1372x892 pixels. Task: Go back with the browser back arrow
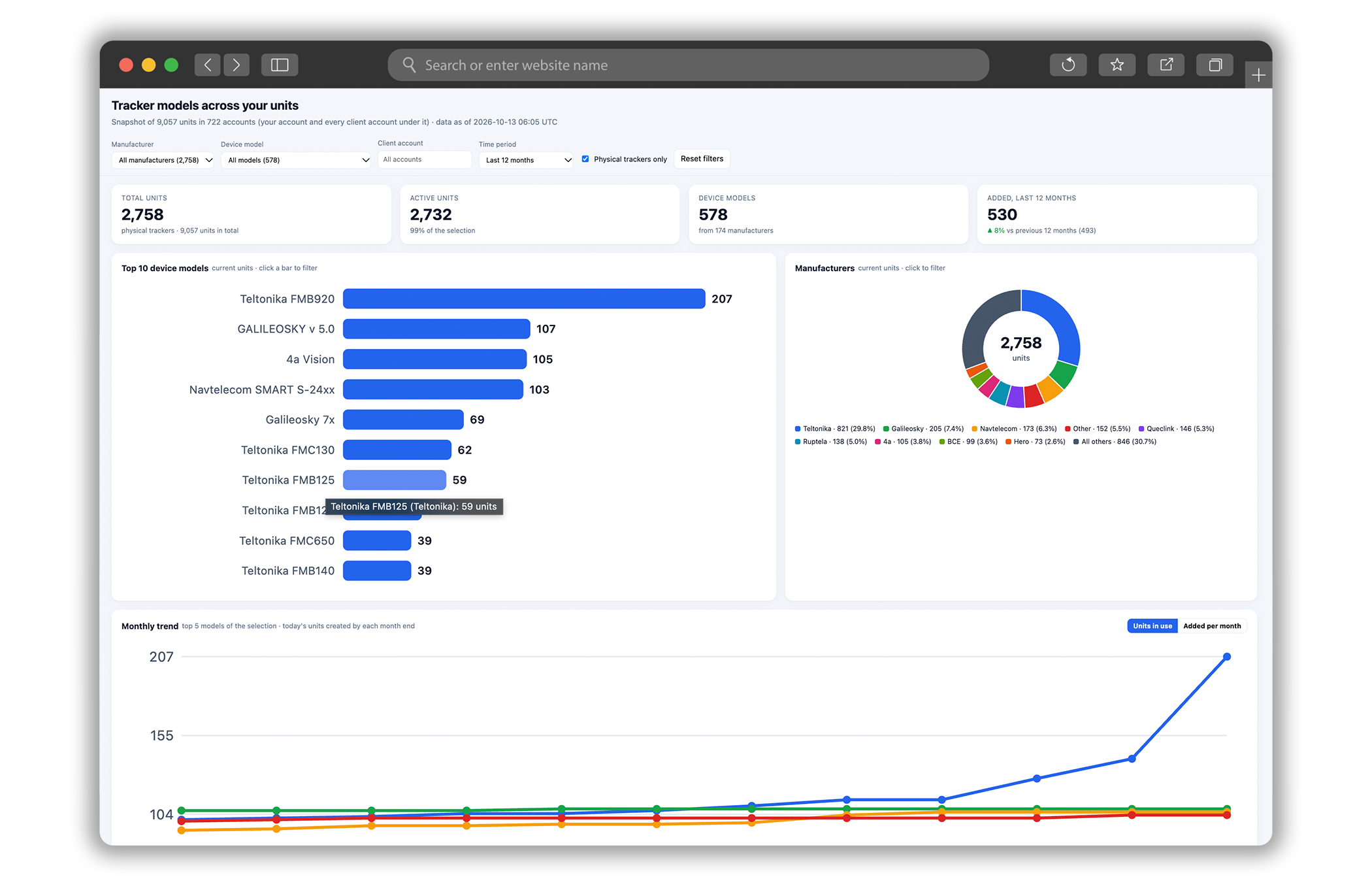pyautogui.click(x=208, y=65)
